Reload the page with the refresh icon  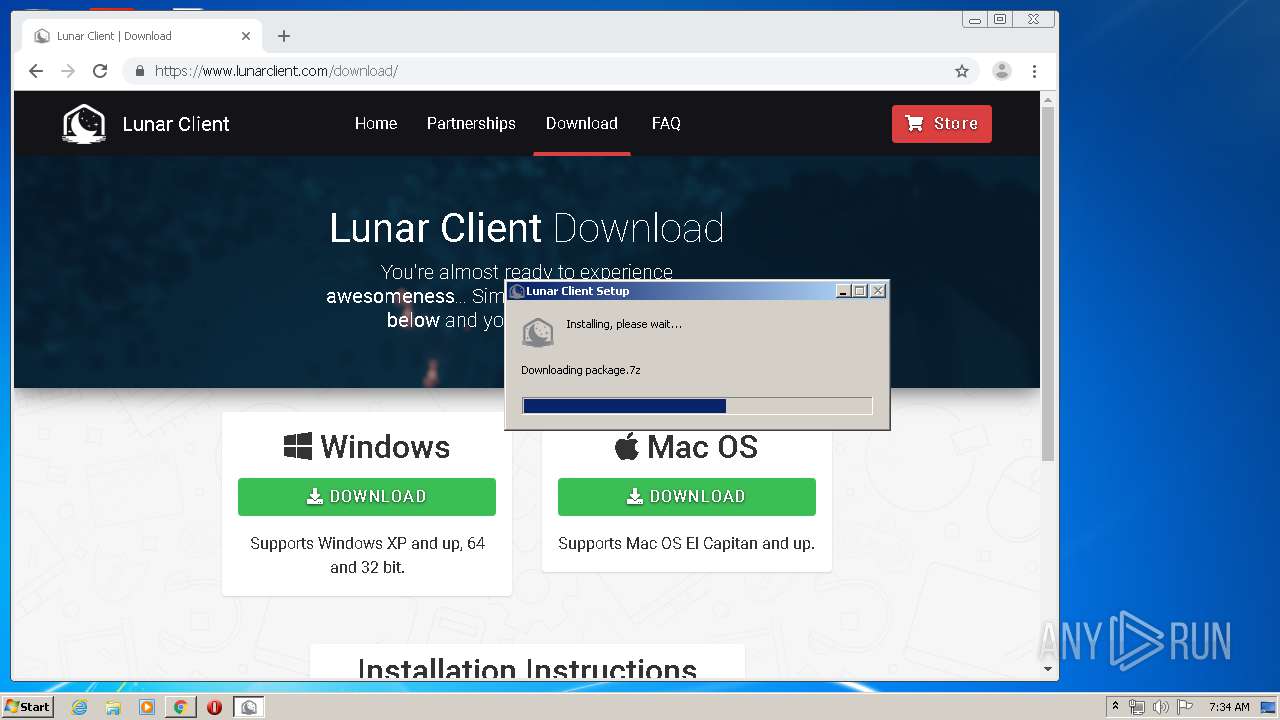[x=100, y=71]
